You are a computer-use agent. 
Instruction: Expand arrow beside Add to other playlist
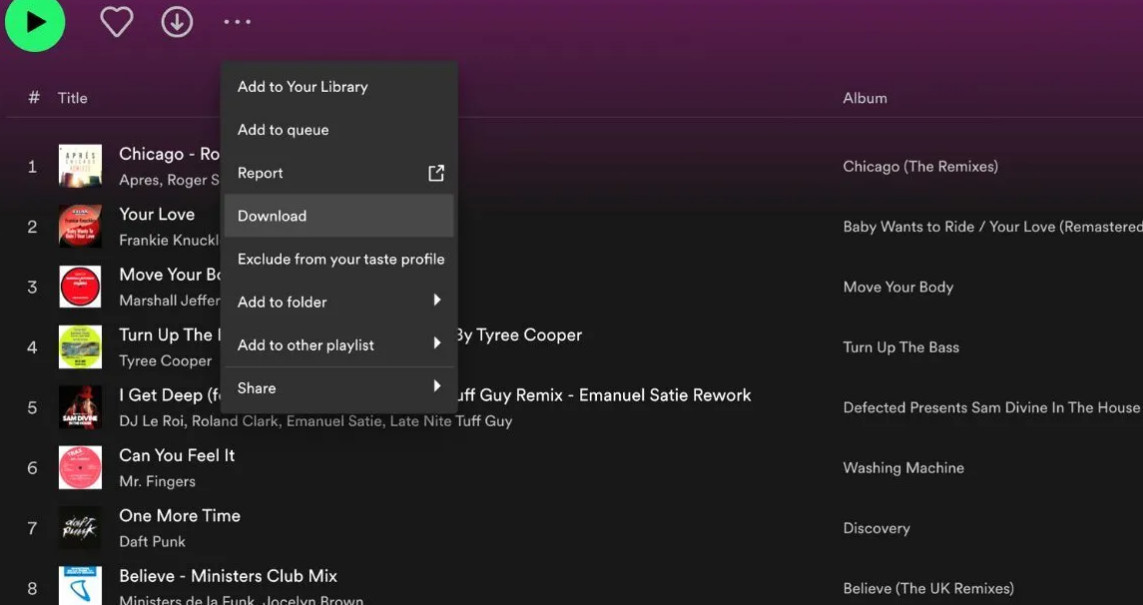point(437,343)
